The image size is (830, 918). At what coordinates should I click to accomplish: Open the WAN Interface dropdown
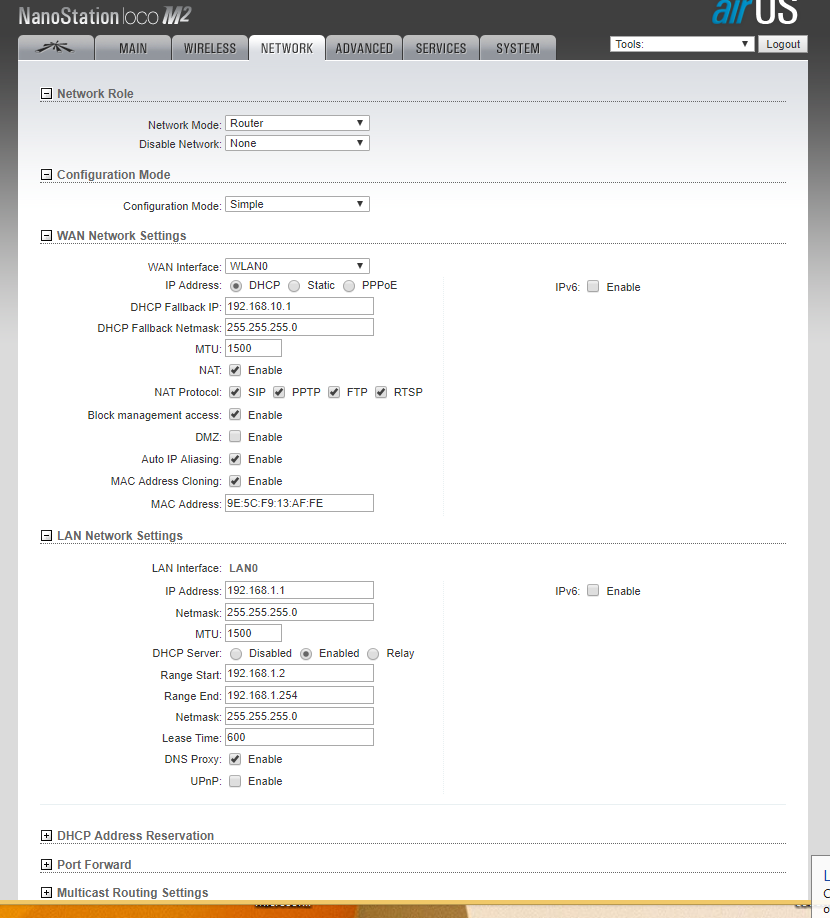(297, 266)
